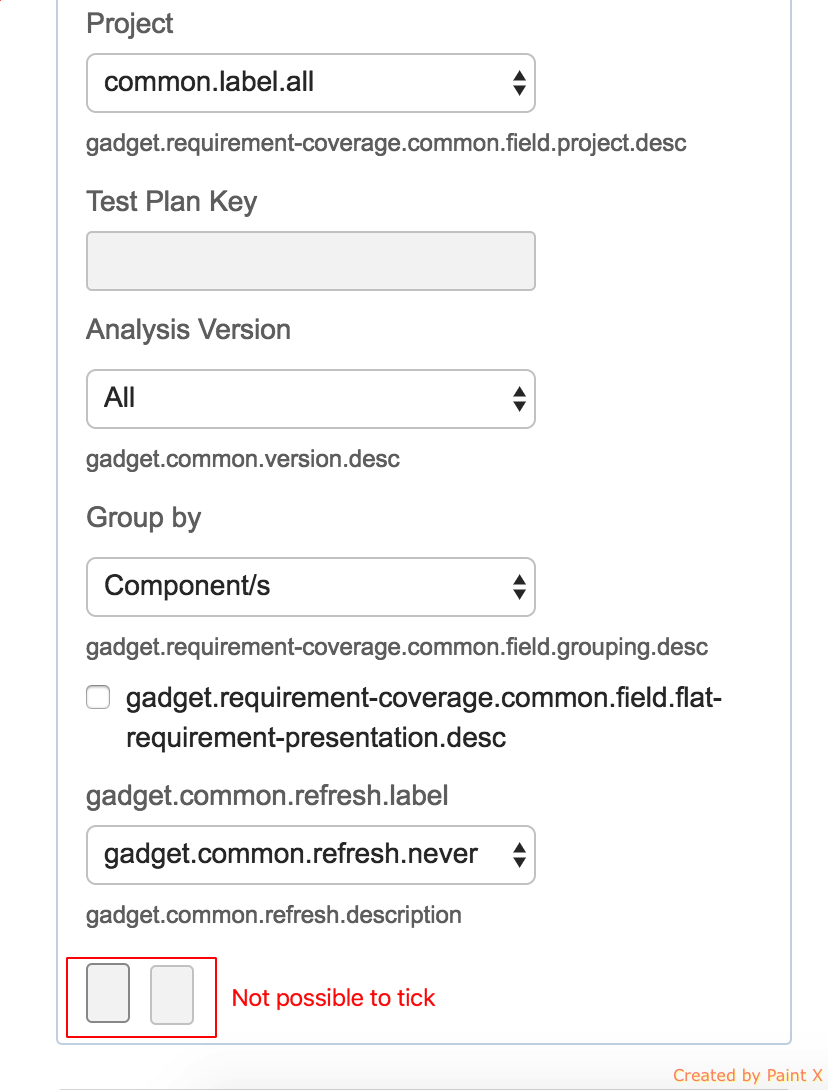This screenshot has height=1090, width=828.
Task: Click the up-down arrows on Project select
Action: click(519, 83)
